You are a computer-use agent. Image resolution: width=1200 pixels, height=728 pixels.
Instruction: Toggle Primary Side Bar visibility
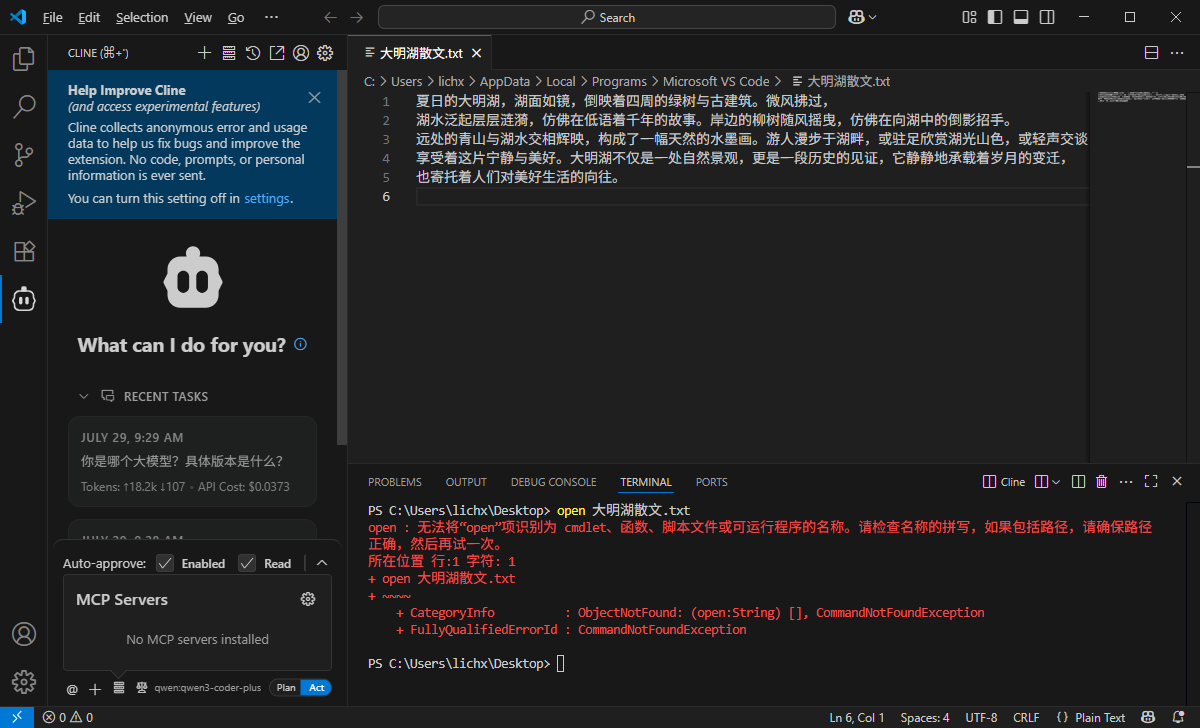click(994, 17)
